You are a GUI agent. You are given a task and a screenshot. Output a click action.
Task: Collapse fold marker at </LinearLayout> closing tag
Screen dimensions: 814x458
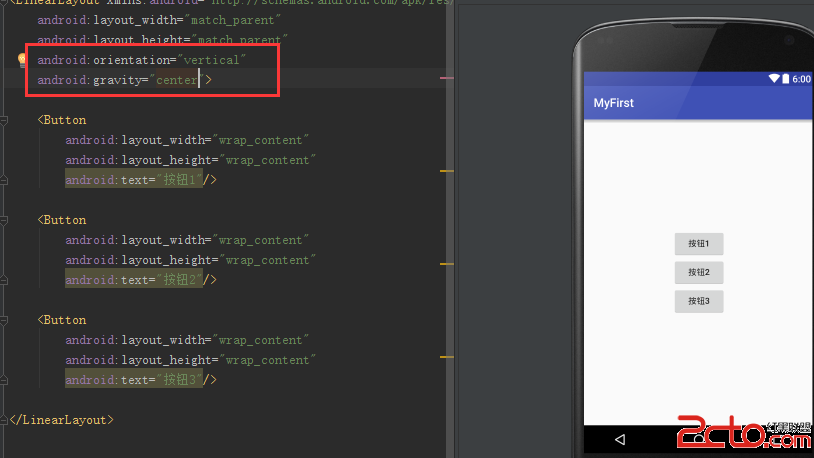click(4, 420)
